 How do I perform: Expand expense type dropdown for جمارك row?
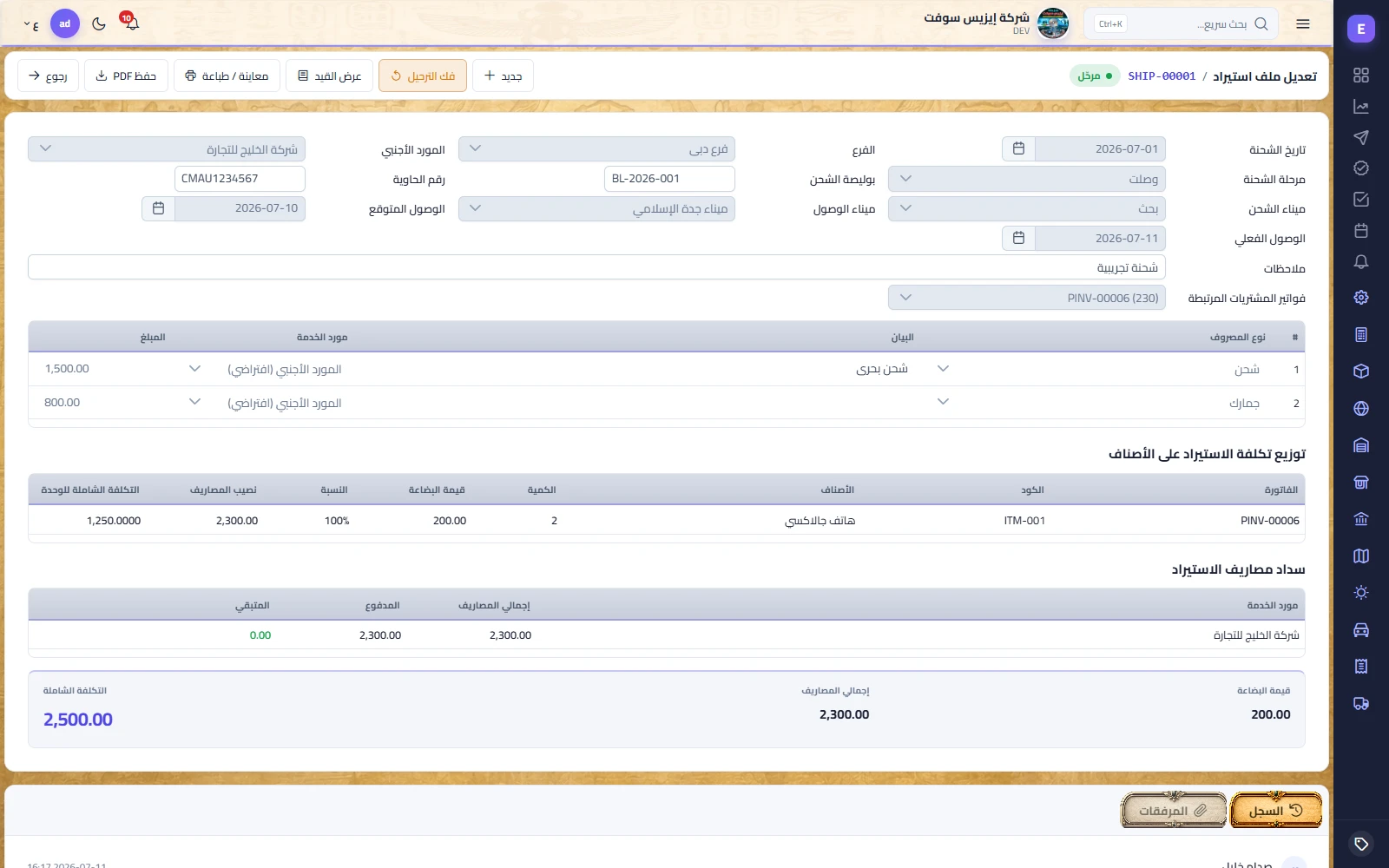tap(943, 402)
